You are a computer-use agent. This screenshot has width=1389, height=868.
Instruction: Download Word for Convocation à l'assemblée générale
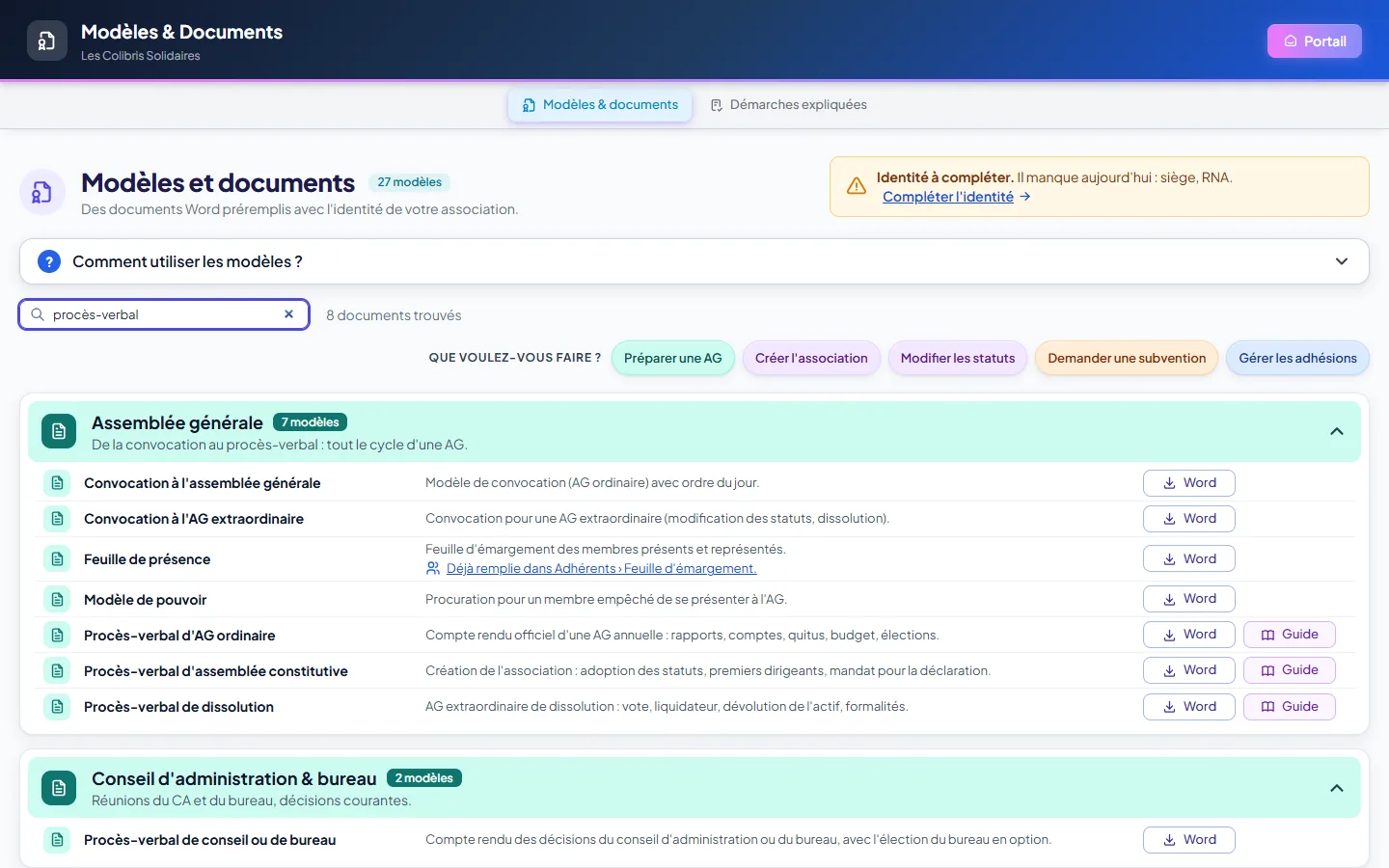[1188, 483]
